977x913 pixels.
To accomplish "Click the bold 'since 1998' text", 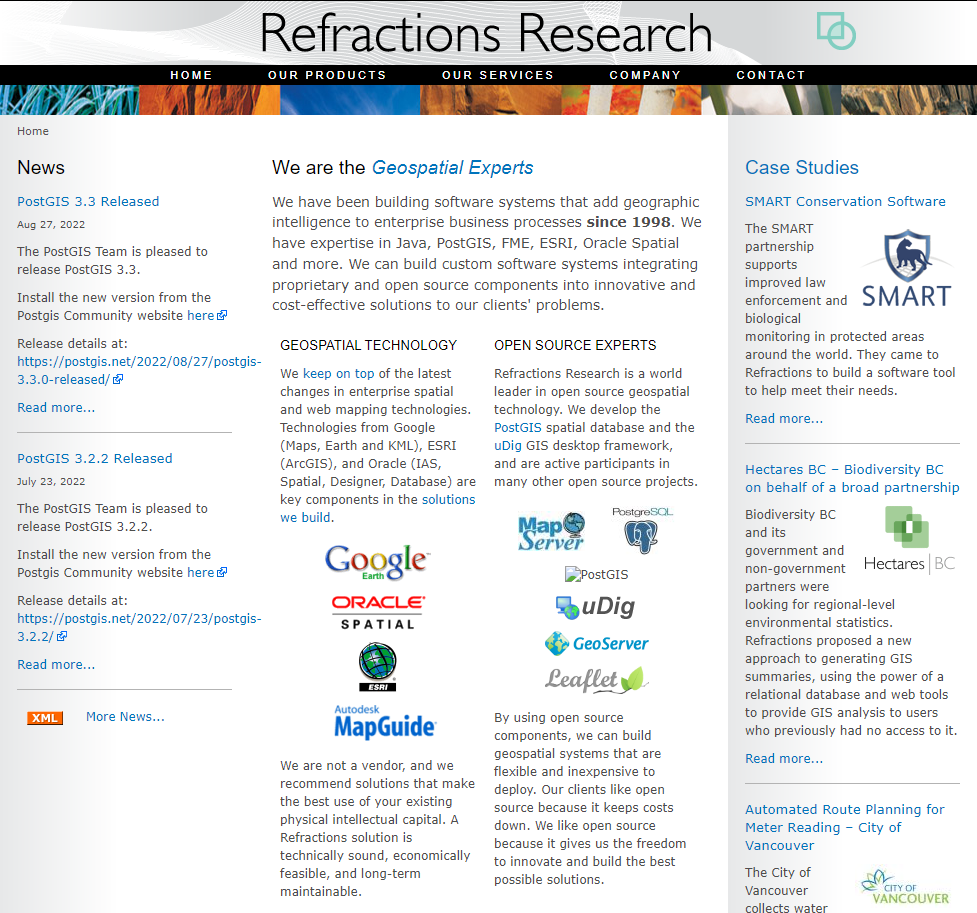I will tap(629, 222).
